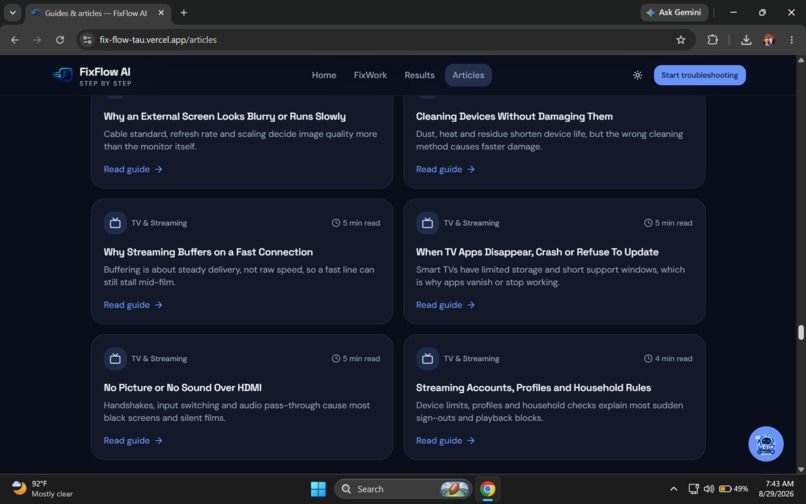Click '5 min read' on Streaming Buffers card

[356, 223]
